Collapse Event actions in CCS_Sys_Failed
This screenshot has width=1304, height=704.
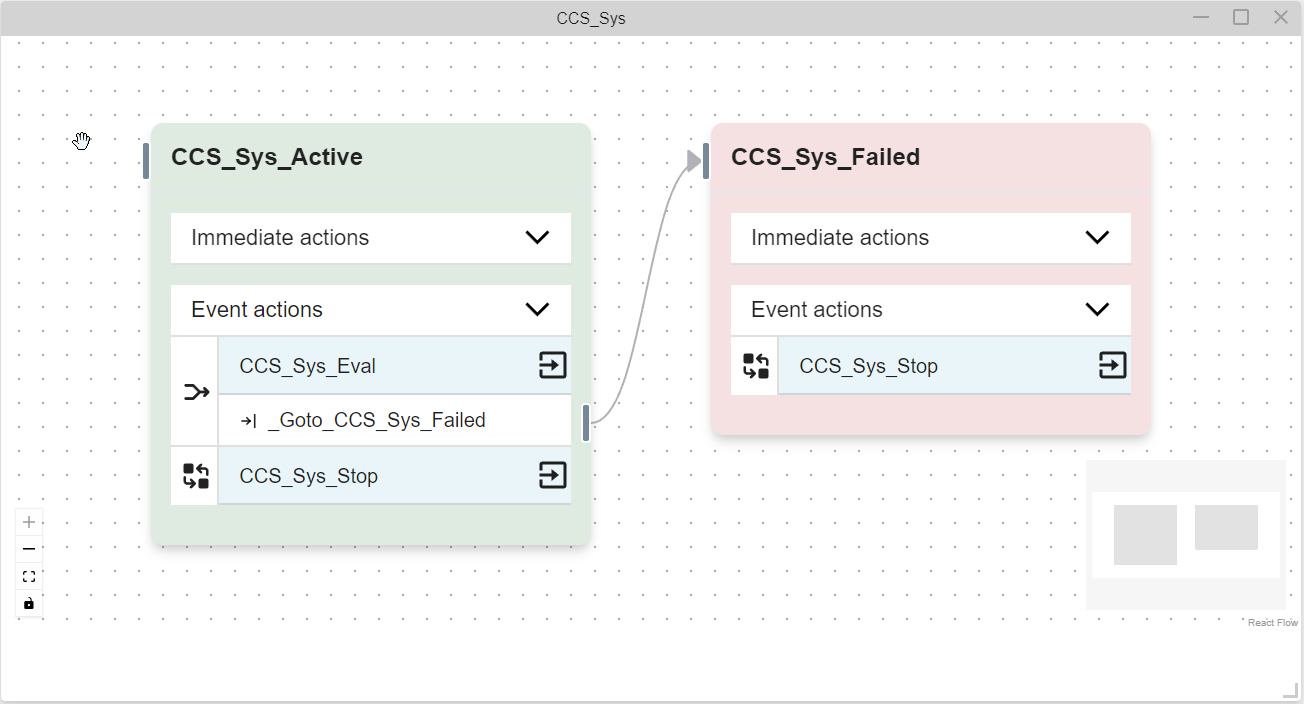point(1097,310)
